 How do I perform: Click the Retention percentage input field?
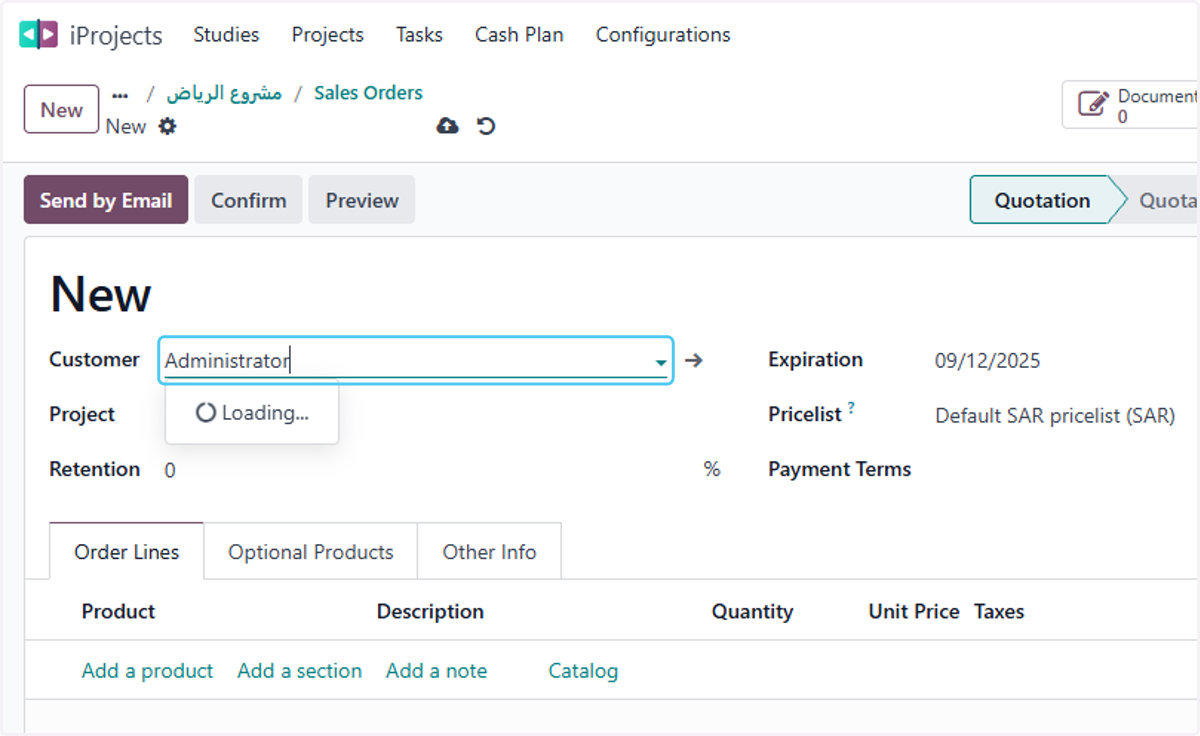coord(430,470)
